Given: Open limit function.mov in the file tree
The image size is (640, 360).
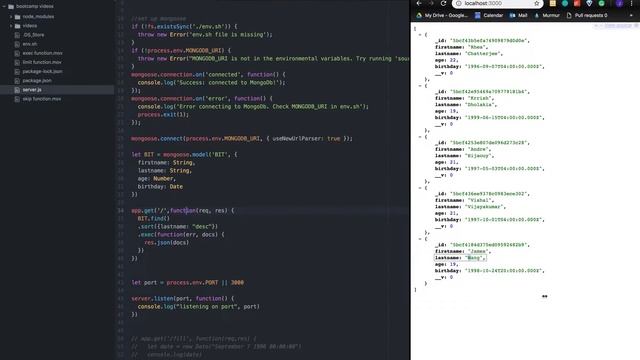Looking at the screenshot, I should coord(42,62).
